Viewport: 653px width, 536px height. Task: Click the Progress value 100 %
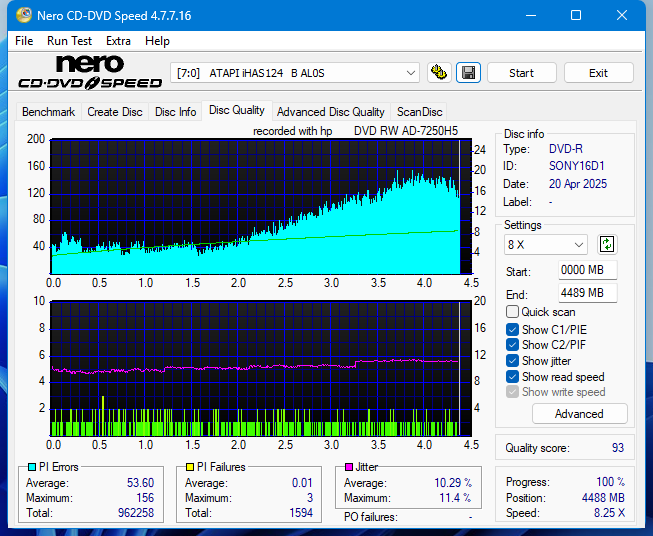[x=611, y=482]
